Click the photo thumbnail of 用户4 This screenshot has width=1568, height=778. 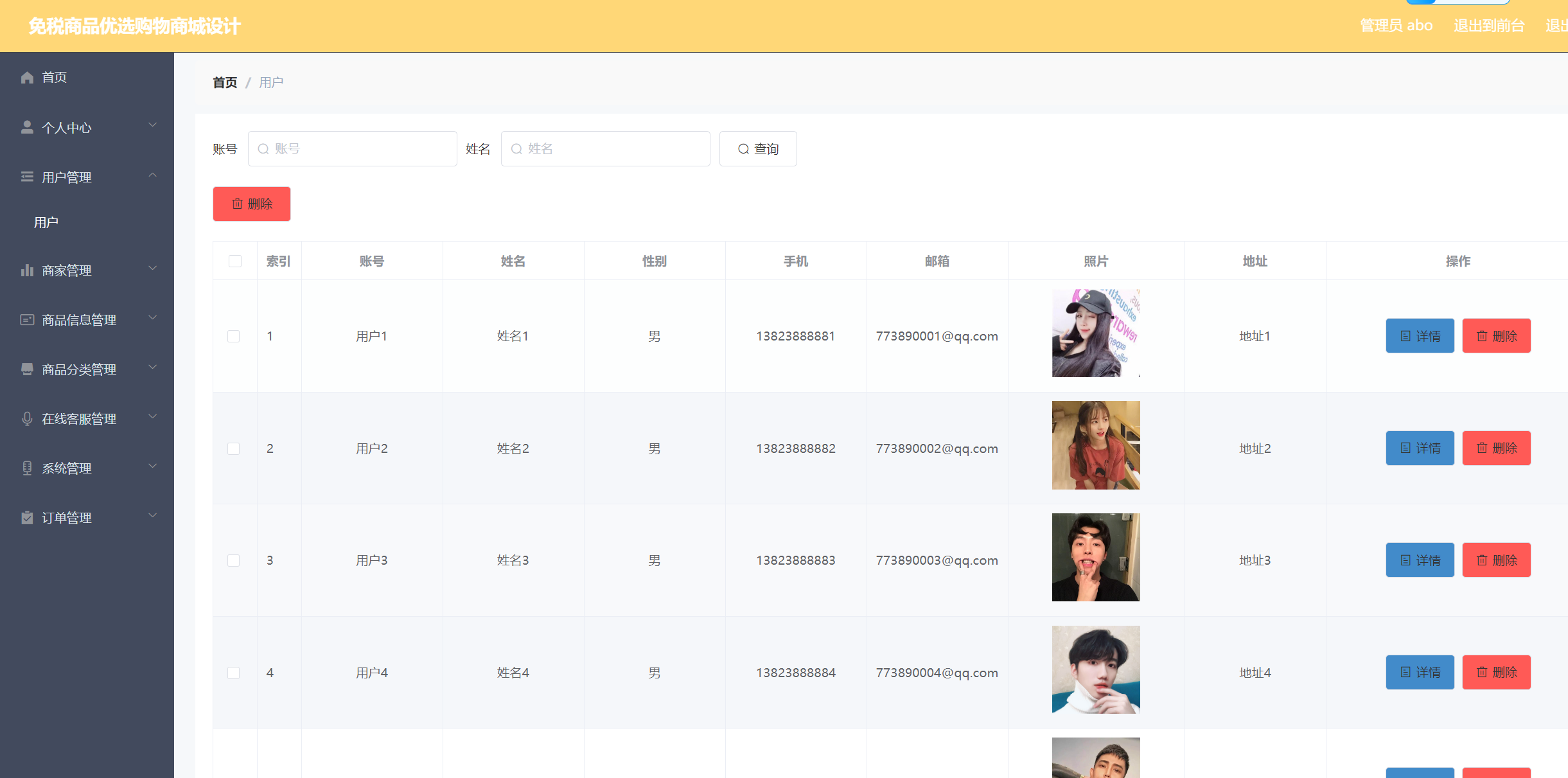pyautogui.click(x=1096, y=670)
